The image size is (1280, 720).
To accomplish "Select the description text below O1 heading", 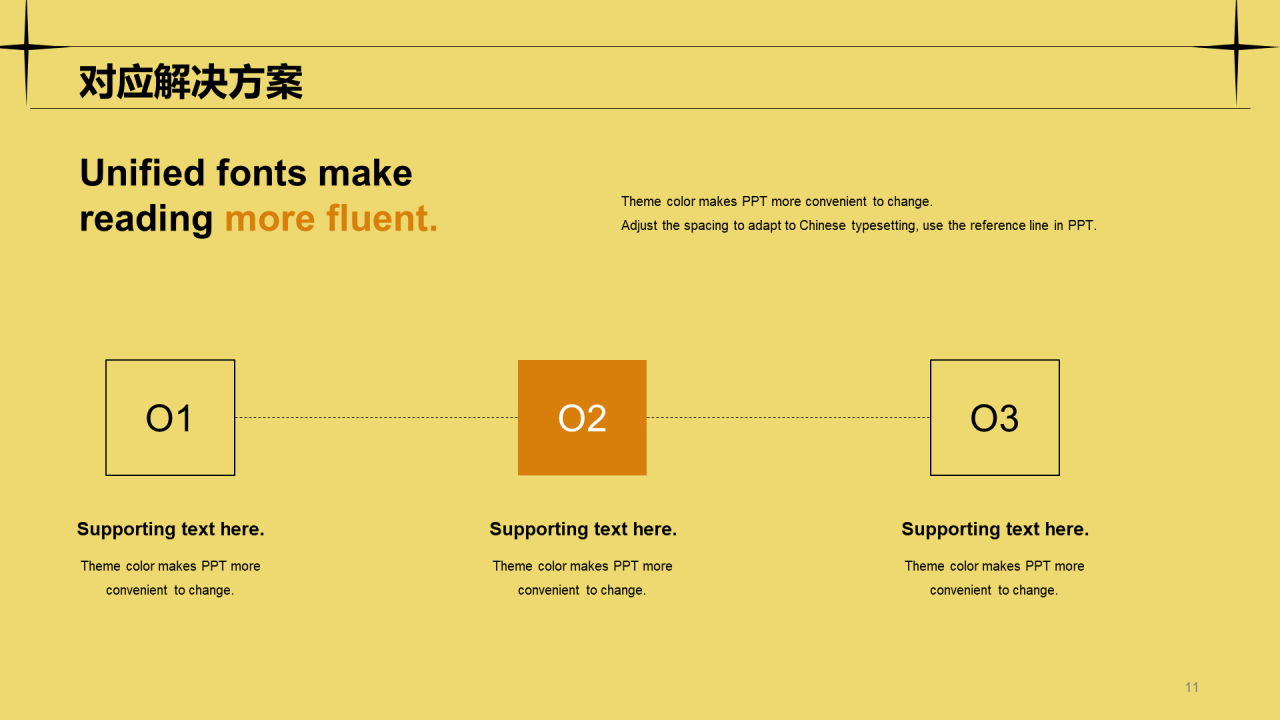I will (x=171, y=578).
